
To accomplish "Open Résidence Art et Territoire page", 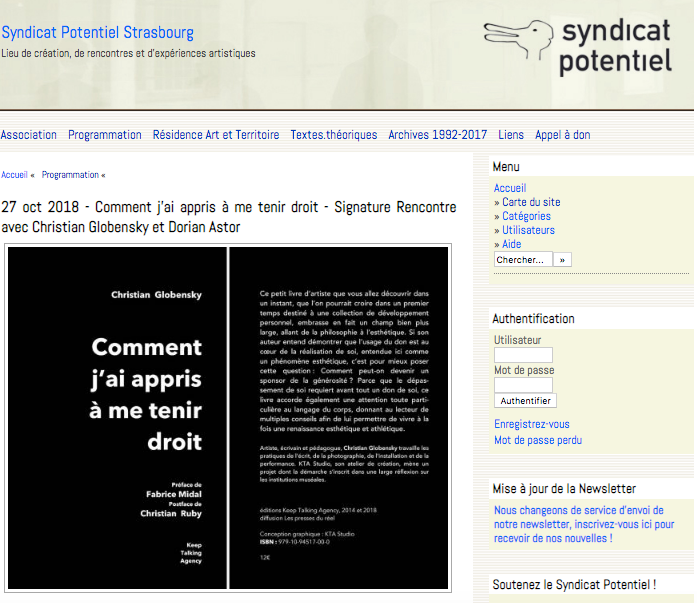I will point(216,135).
